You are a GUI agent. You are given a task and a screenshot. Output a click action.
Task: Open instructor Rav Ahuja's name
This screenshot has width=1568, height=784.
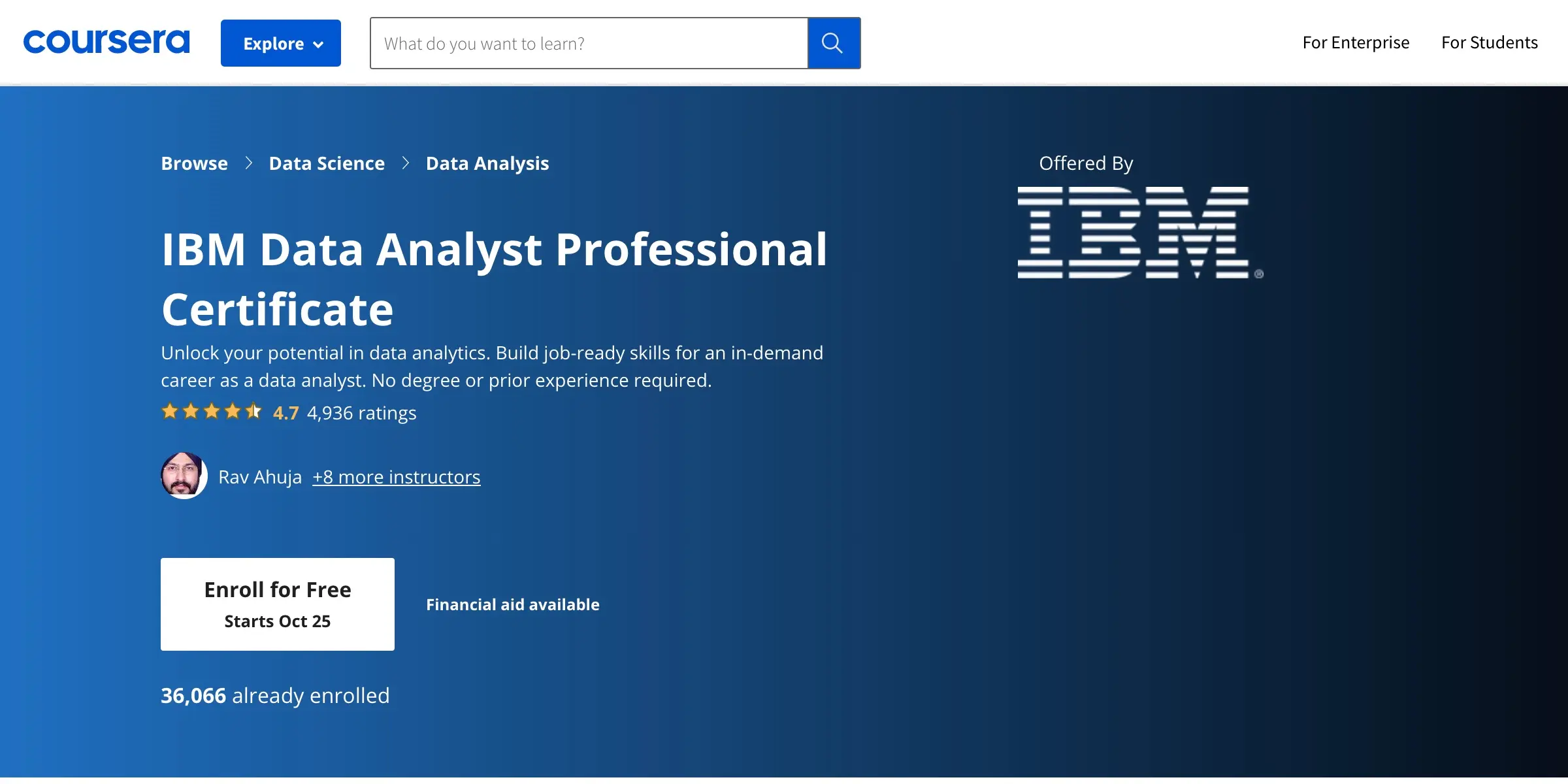(260, 477)
